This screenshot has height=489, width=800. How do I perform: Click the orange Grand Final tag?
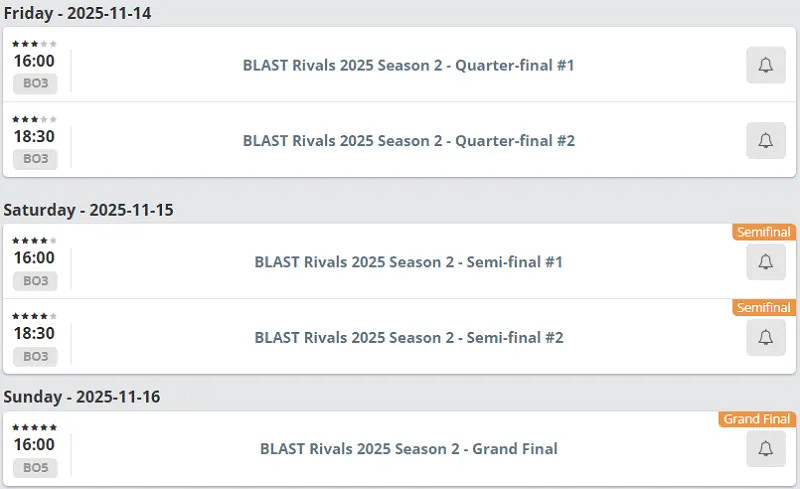pyautogui.click(x=757, y=419)
